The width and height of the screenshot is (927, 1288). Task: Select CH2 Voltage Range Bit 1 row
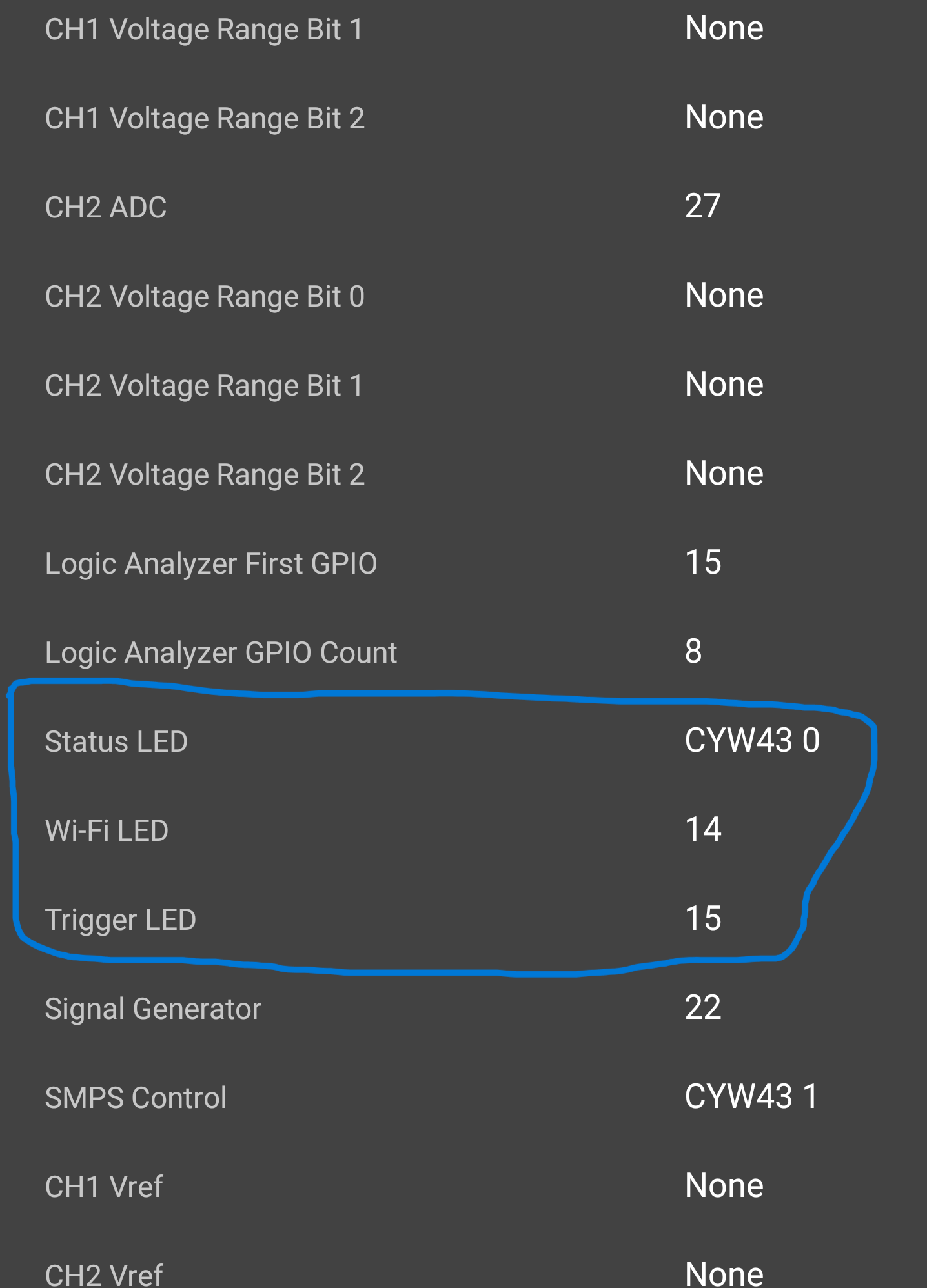coord(463,385)
